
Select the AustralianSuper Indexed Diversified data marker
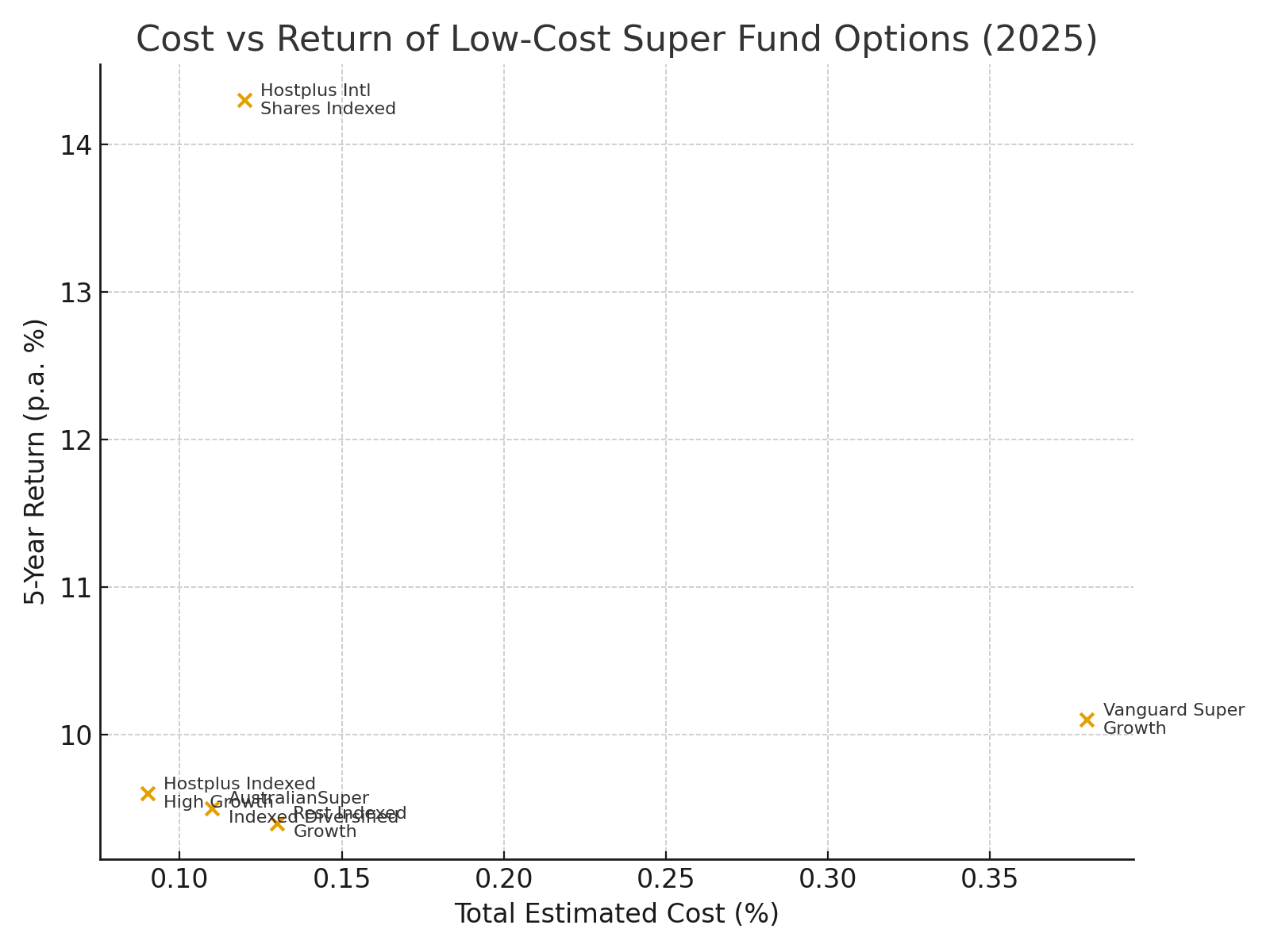pyautogui.click(x=212, y=808)
